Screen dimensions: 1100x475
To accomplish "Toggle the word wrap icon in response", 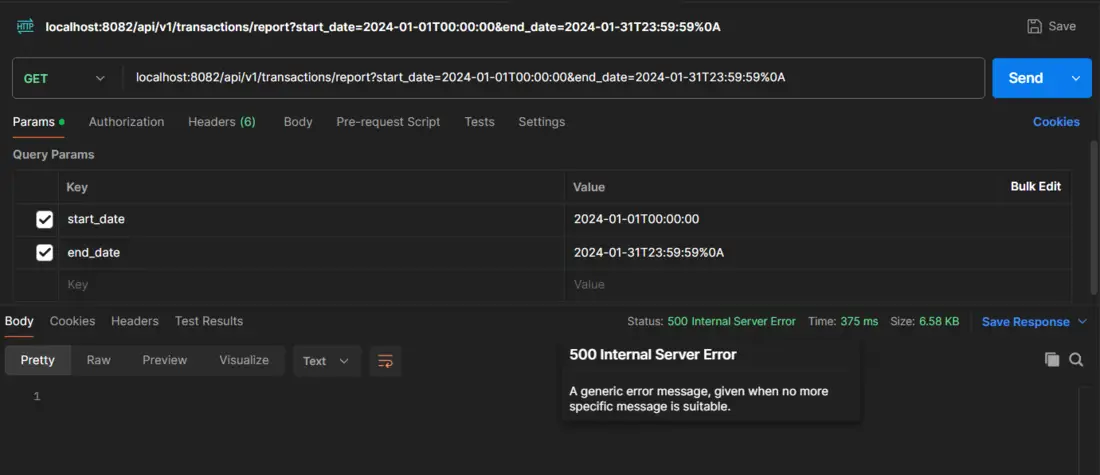I will [x=385, y=361].
